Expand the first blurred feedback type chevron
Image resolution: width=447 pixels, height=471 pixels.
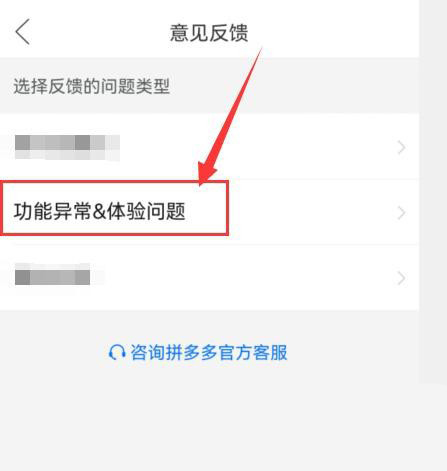(401, 147)
